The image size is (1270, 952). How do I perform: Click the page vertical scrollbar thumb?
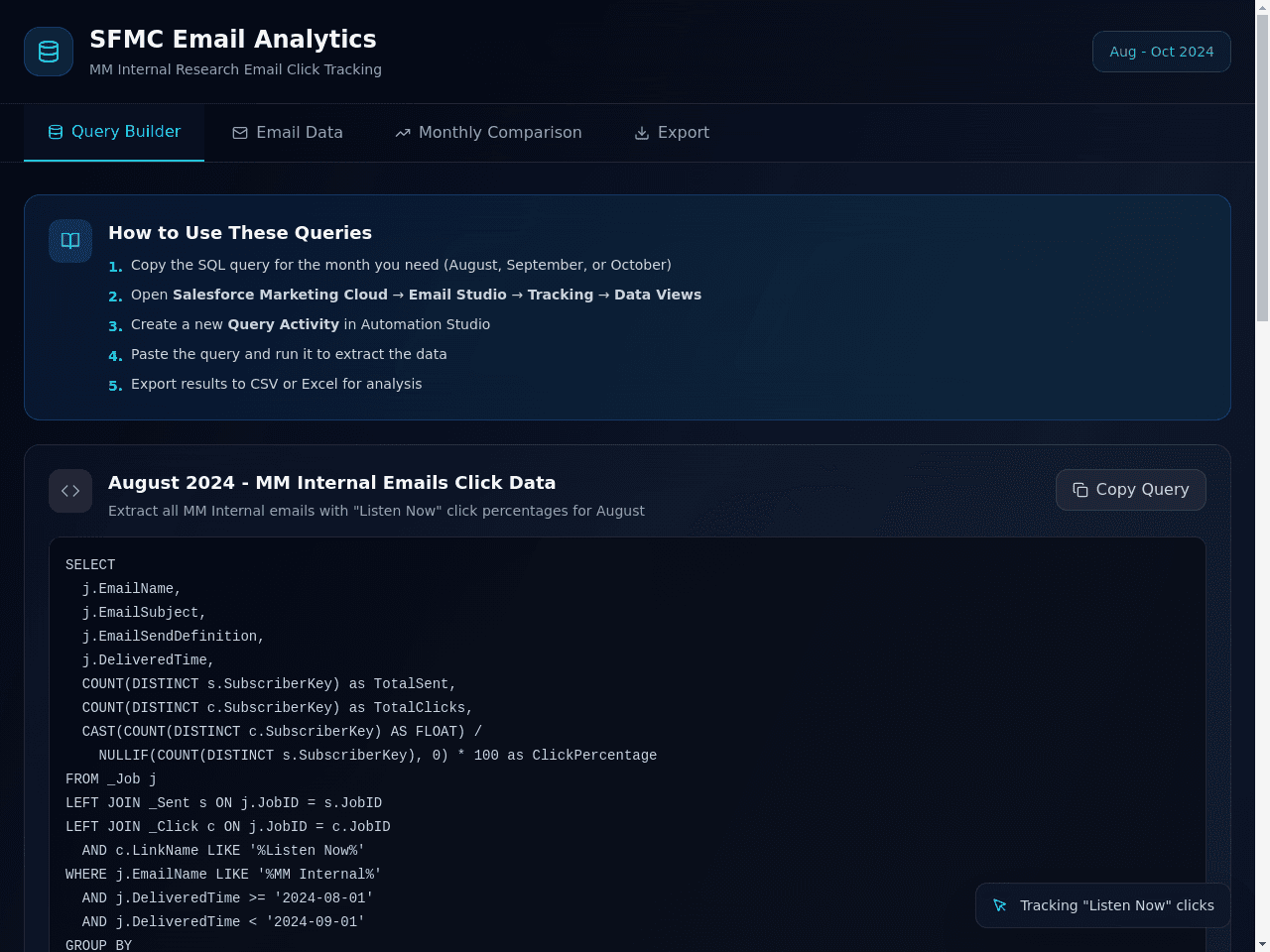pos(1262,169)
